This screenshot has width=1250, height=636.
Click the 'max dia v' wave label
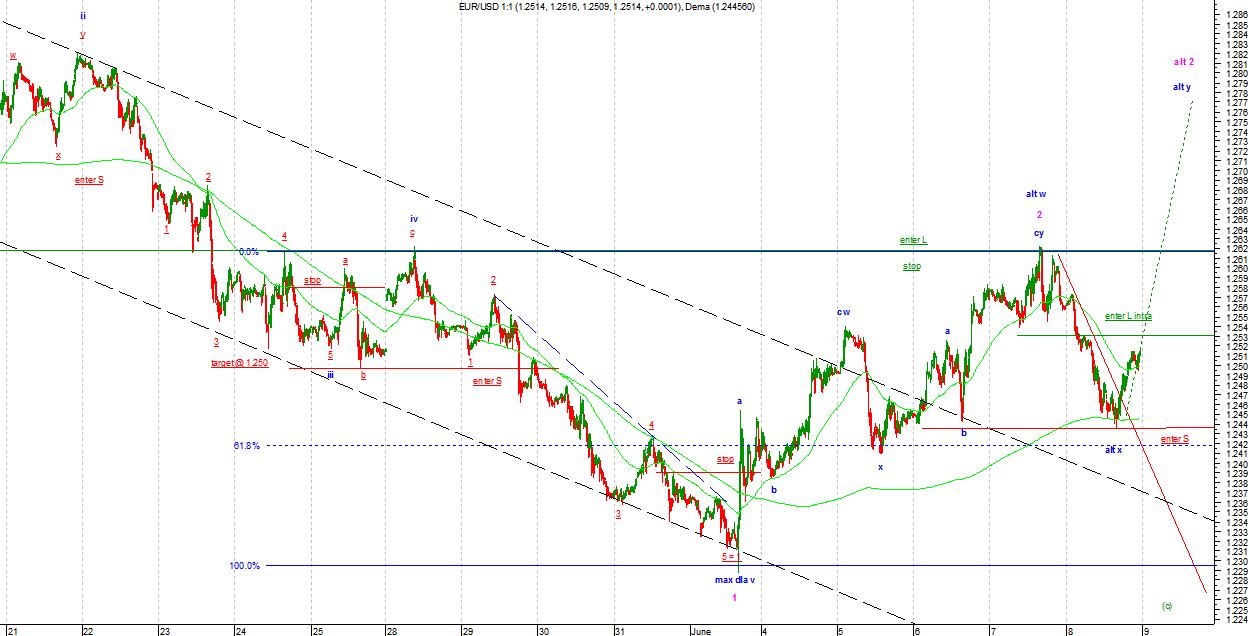pos(735,579)
